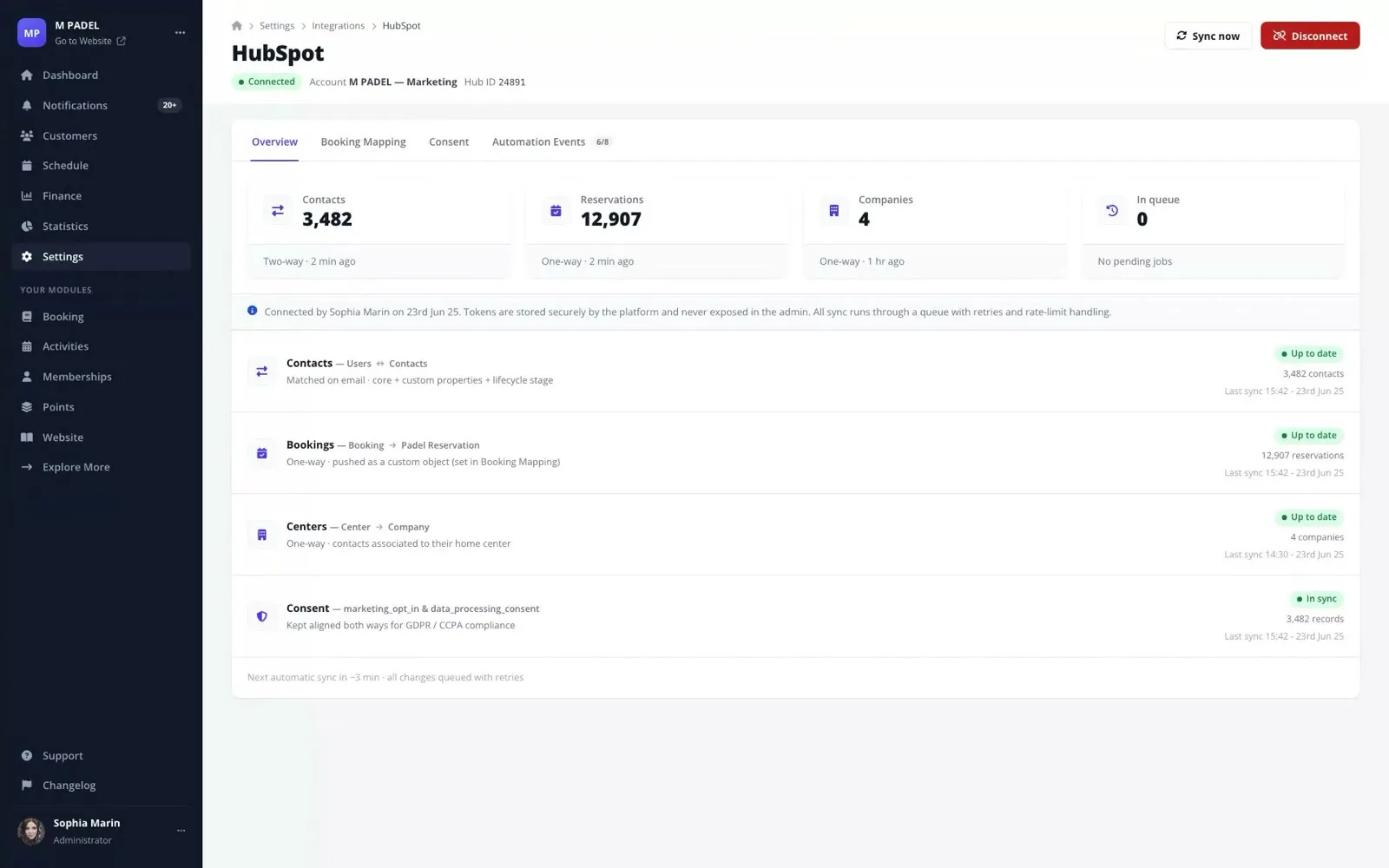
Task: Click the Up to date badge in Contacts row
Action: coord(1308,354)
